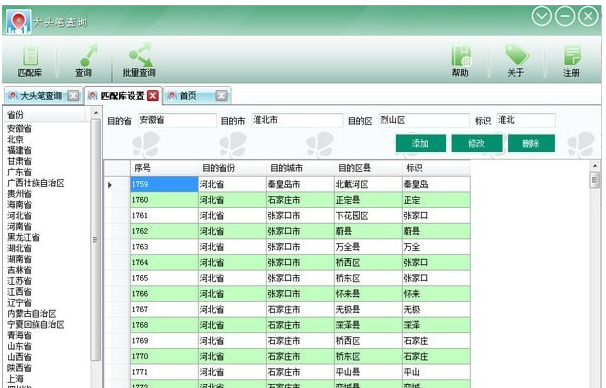Close the 匹配库设置 tab
This screenshot has height=388, width=606.
click(153, 95)
